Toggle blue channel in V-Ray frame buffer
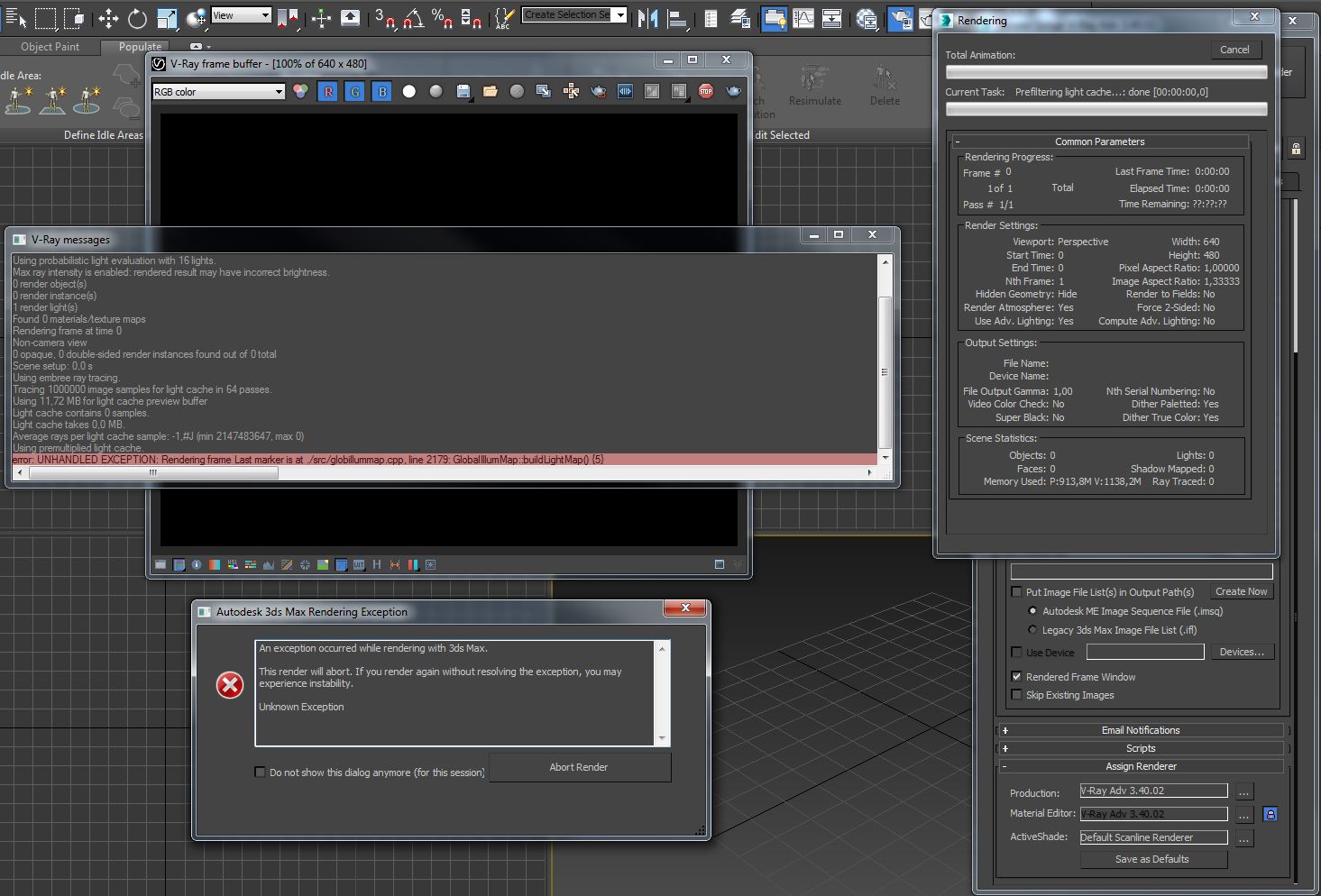The height and width of the screenshot is (896, 1321). 382,91
